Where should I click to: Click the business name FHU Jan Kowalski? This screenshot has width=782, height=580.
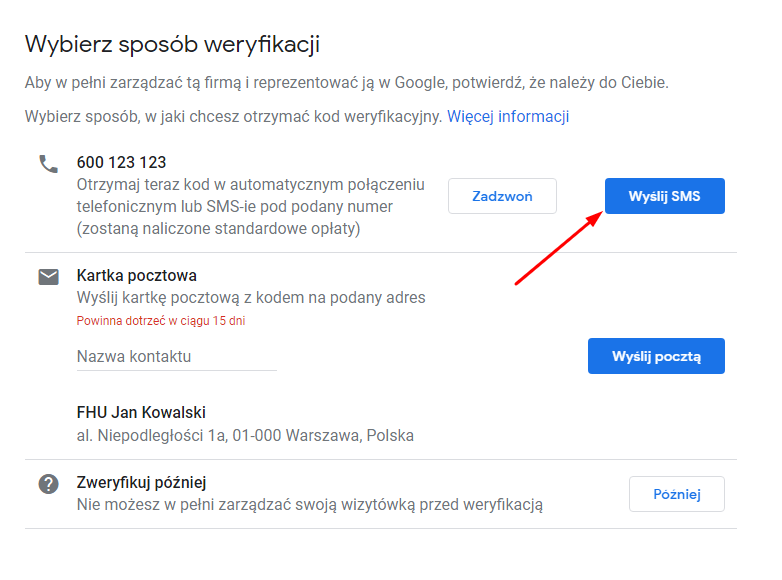coord(141,413)
